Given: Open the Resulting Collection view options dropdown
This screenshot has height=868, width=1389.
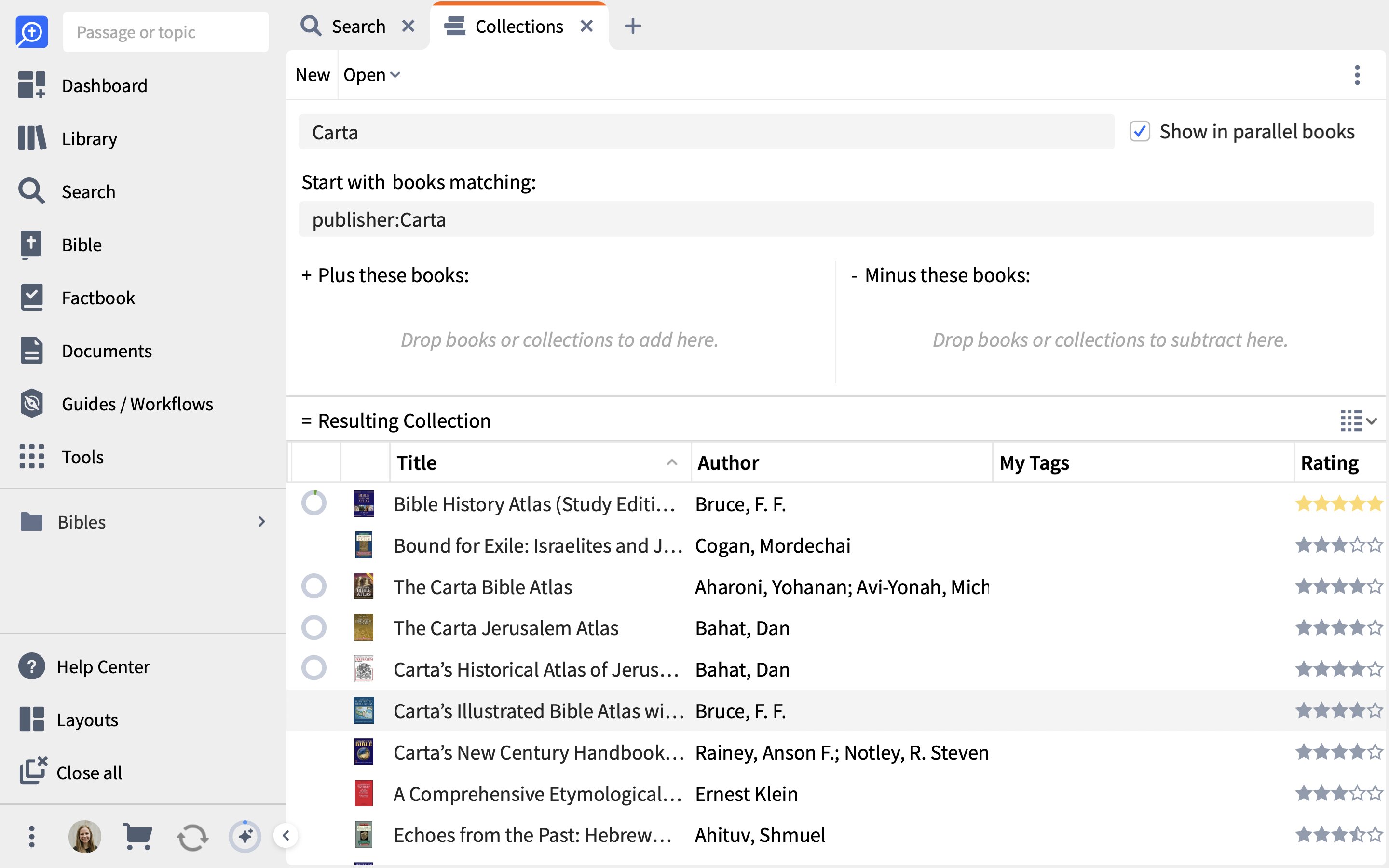Looking at the screenshot, I should [1358, 421].
